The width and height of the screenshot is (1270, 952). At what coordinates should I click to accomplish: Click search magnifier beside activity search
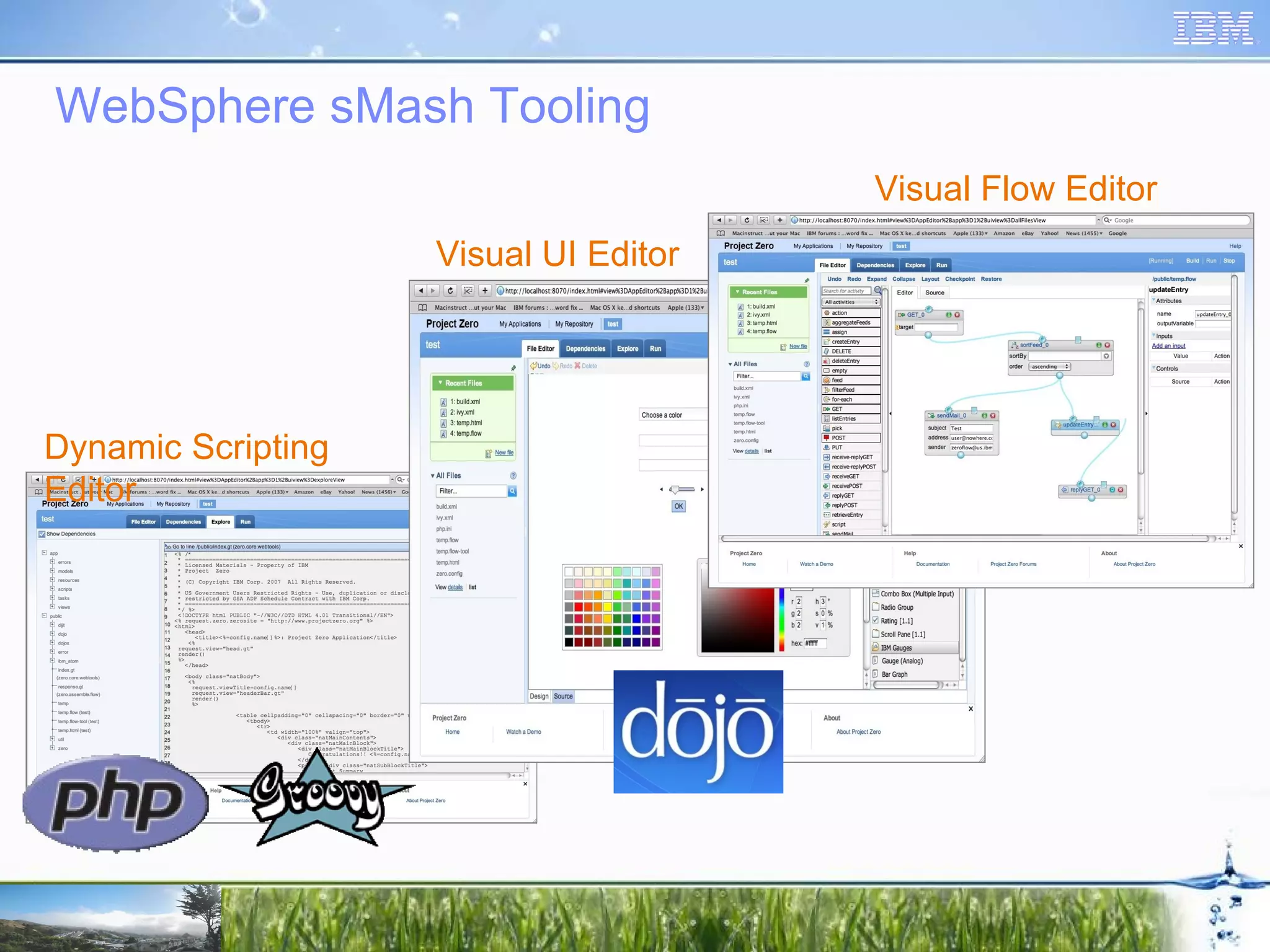(x=878, y=290)
